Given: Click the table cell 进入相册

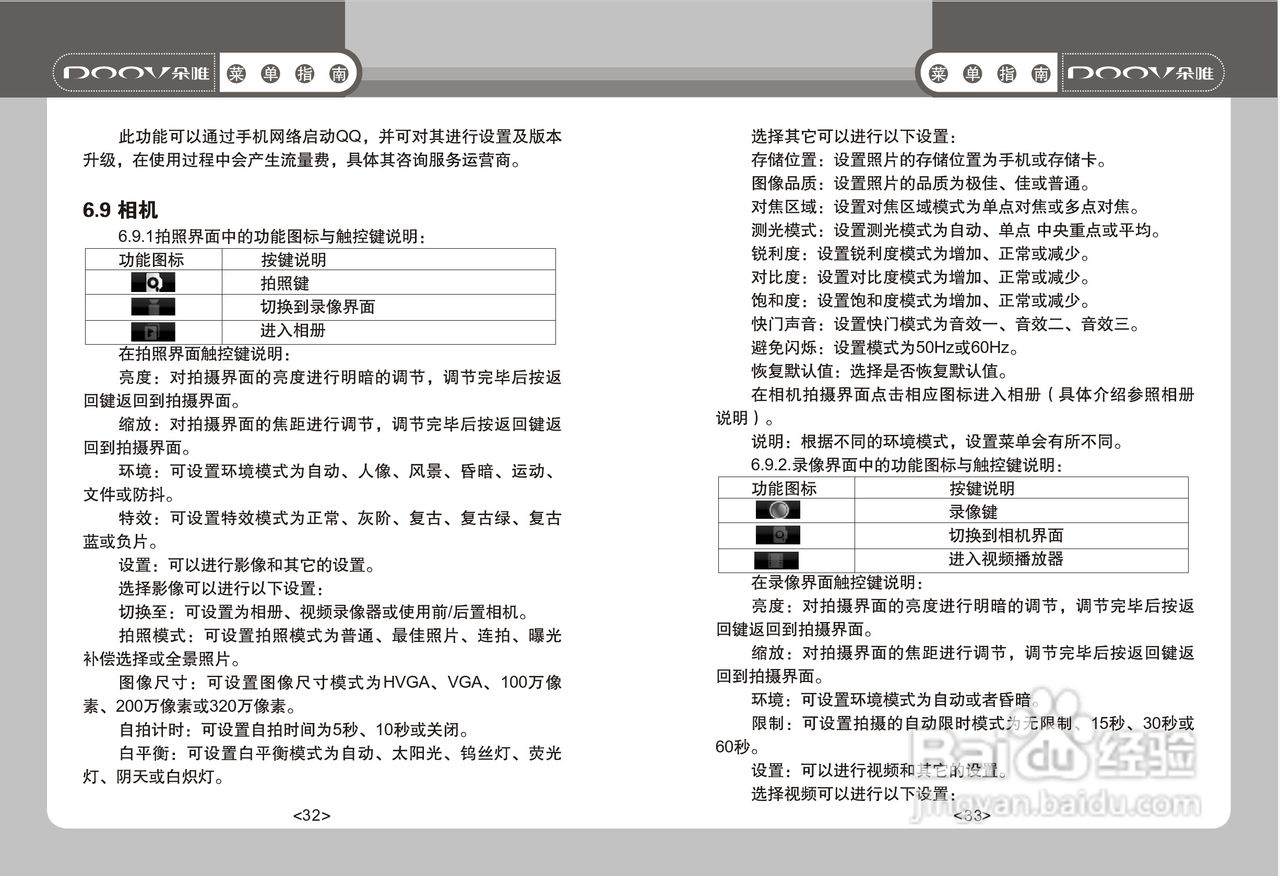Looking at the screenshot, I should (x=293, y=331).
